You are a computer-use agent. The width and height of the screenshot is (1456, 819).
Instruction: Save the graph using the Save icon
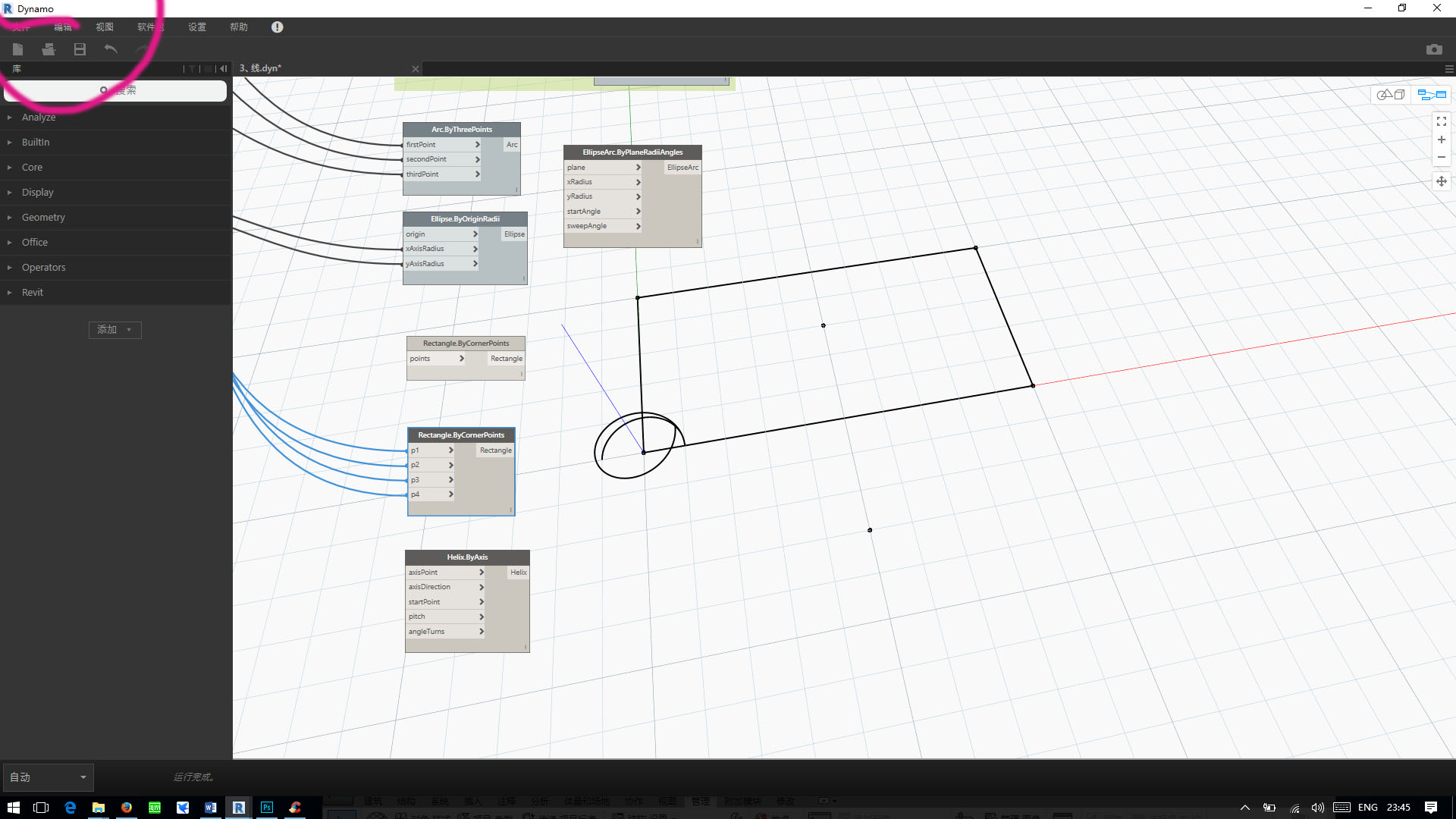[x=80, y=49]
